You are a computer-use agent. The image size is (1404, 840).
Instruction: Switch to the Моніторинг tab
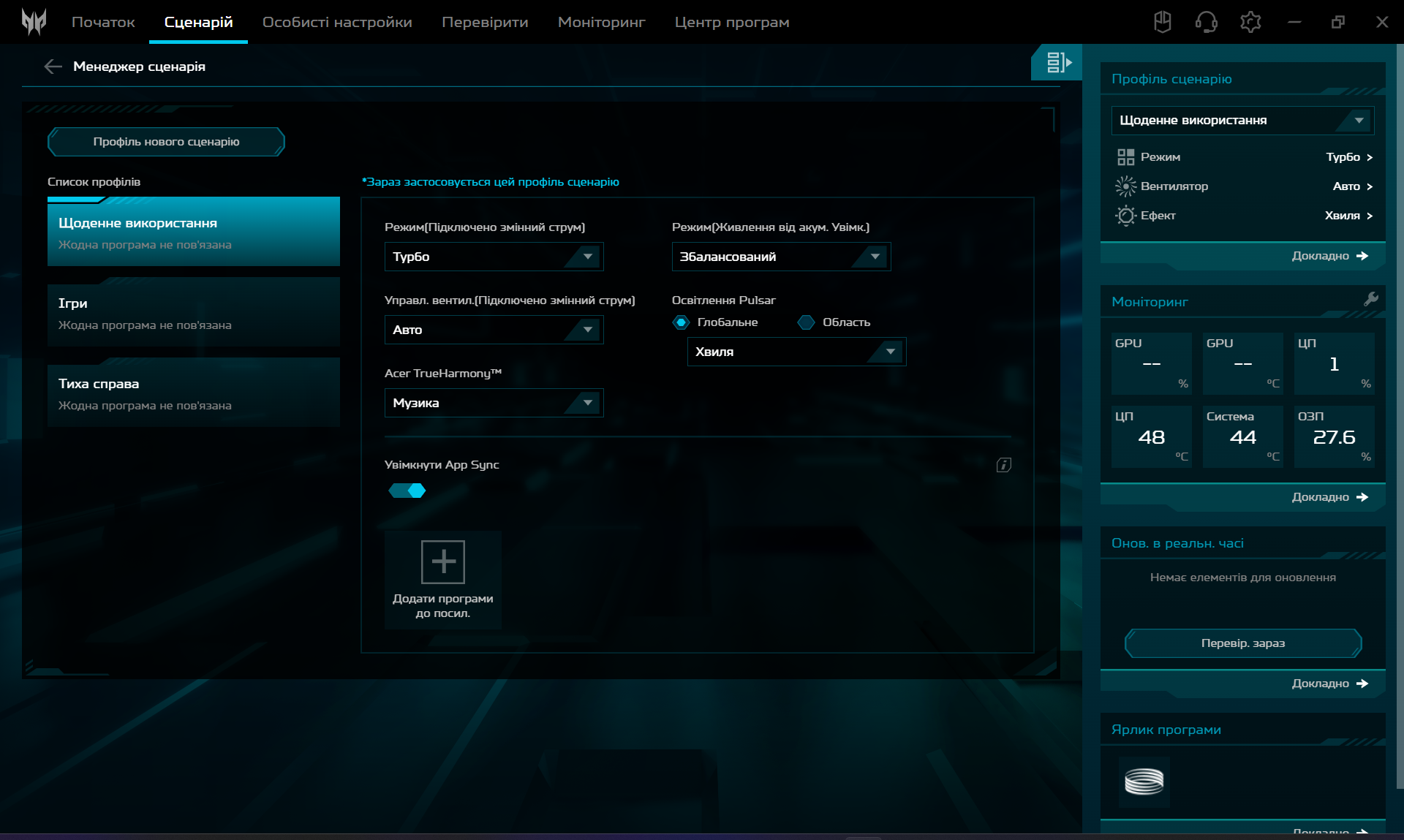click(x=601, y=22)
